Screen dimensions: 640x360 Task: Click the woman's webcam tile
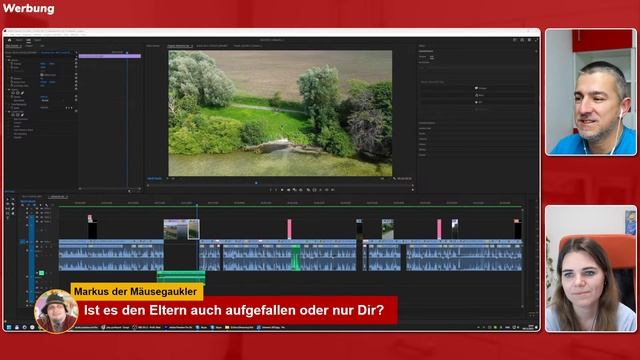tap(591, 269)
